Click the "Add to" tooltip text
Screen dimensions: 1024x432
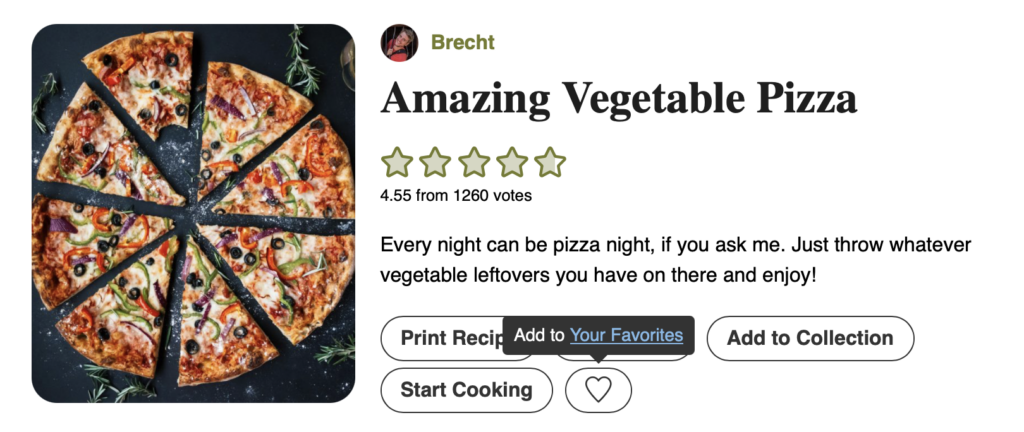[x=540, y=336]
